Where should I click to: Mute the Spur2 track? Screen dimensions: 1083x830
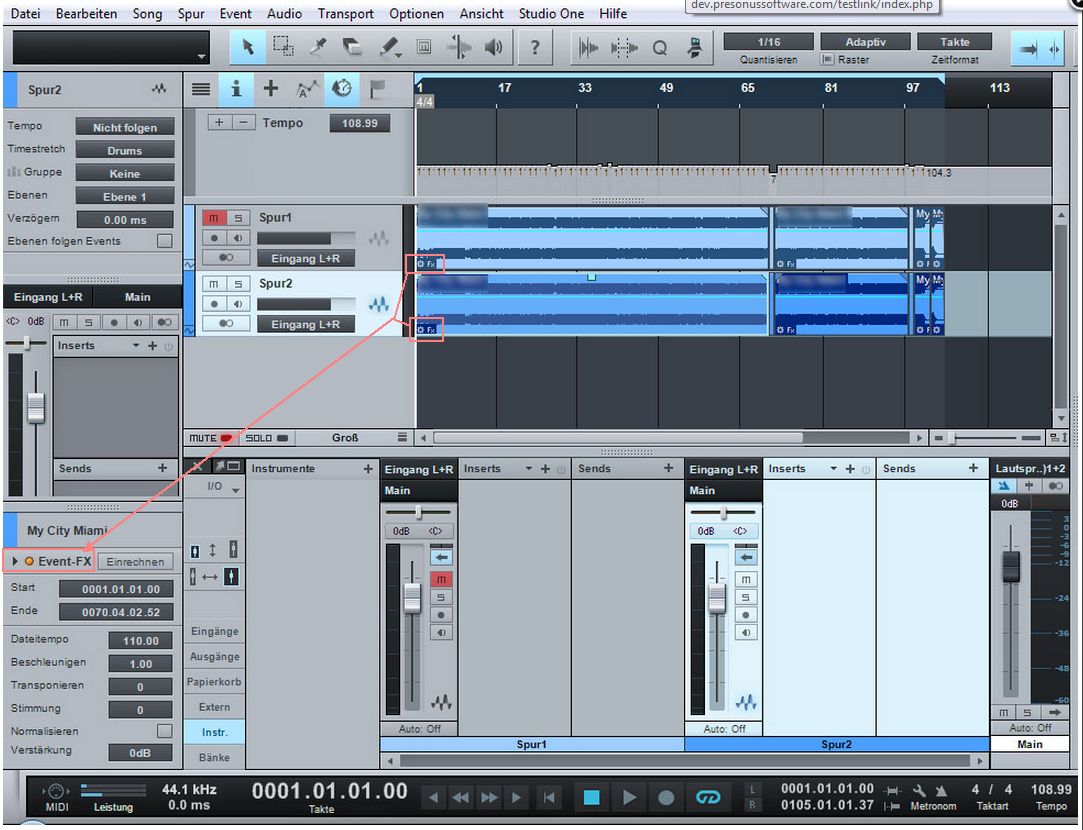[213, 284]
